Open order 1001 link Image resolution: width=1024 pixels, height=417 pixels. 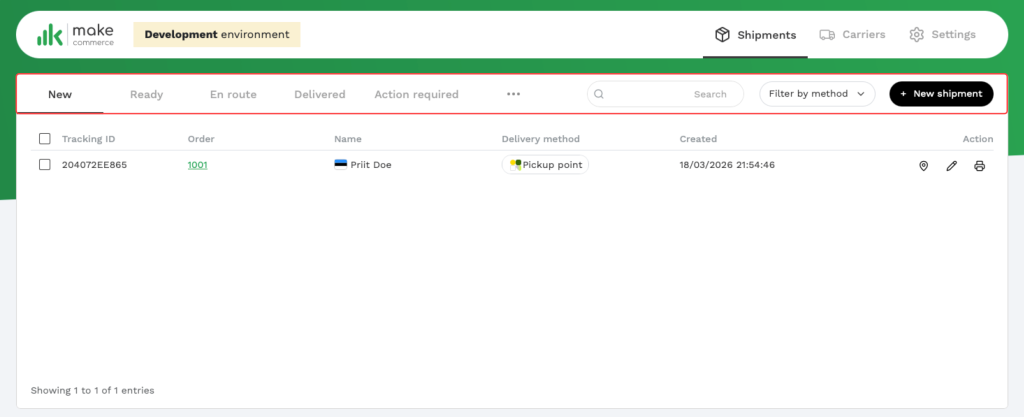point(197,165)
